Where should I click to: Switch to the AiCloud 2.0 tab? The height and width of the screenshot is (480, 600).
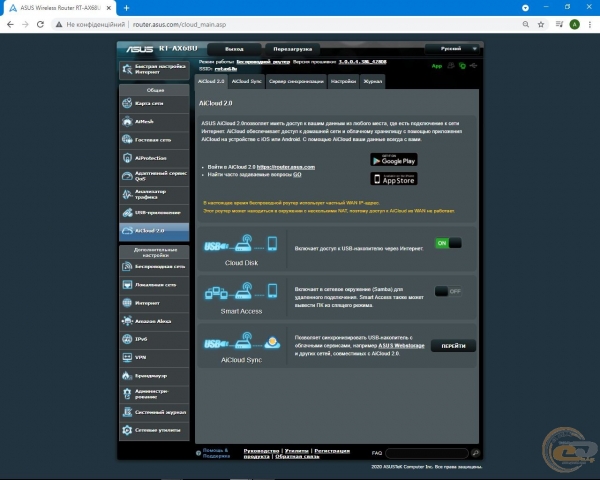point(211,82)
